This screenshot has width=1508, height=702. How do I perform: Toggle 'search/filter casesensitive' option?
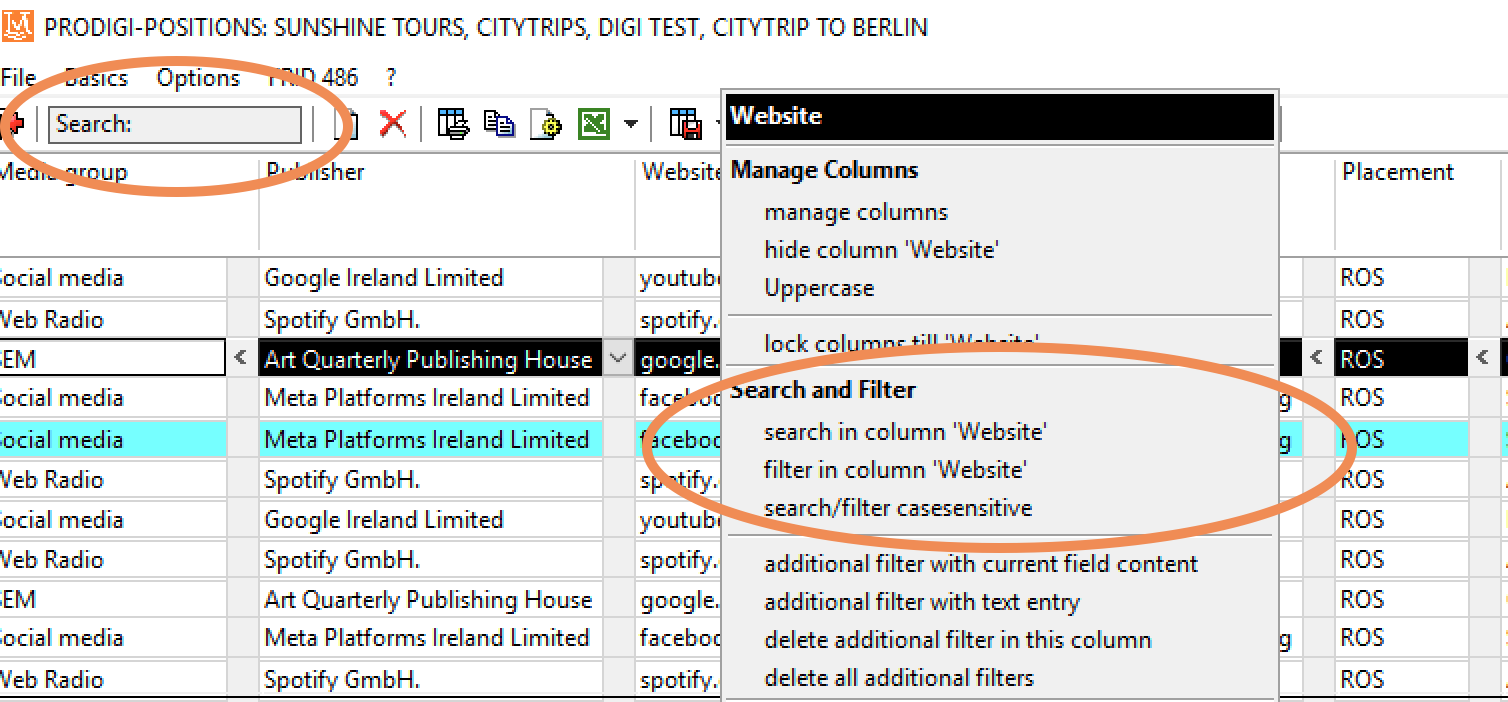point(898,508)
